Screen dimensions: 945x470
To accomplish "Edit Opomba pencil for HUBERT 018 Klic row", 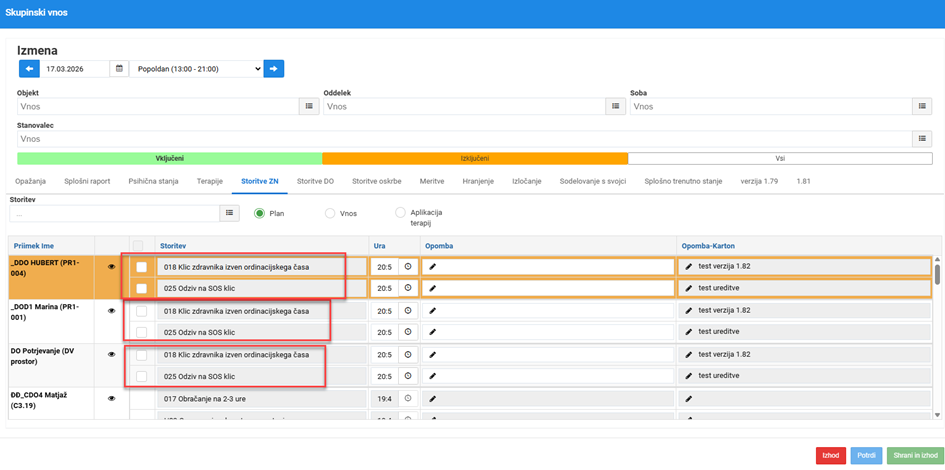I will point(432,266).
